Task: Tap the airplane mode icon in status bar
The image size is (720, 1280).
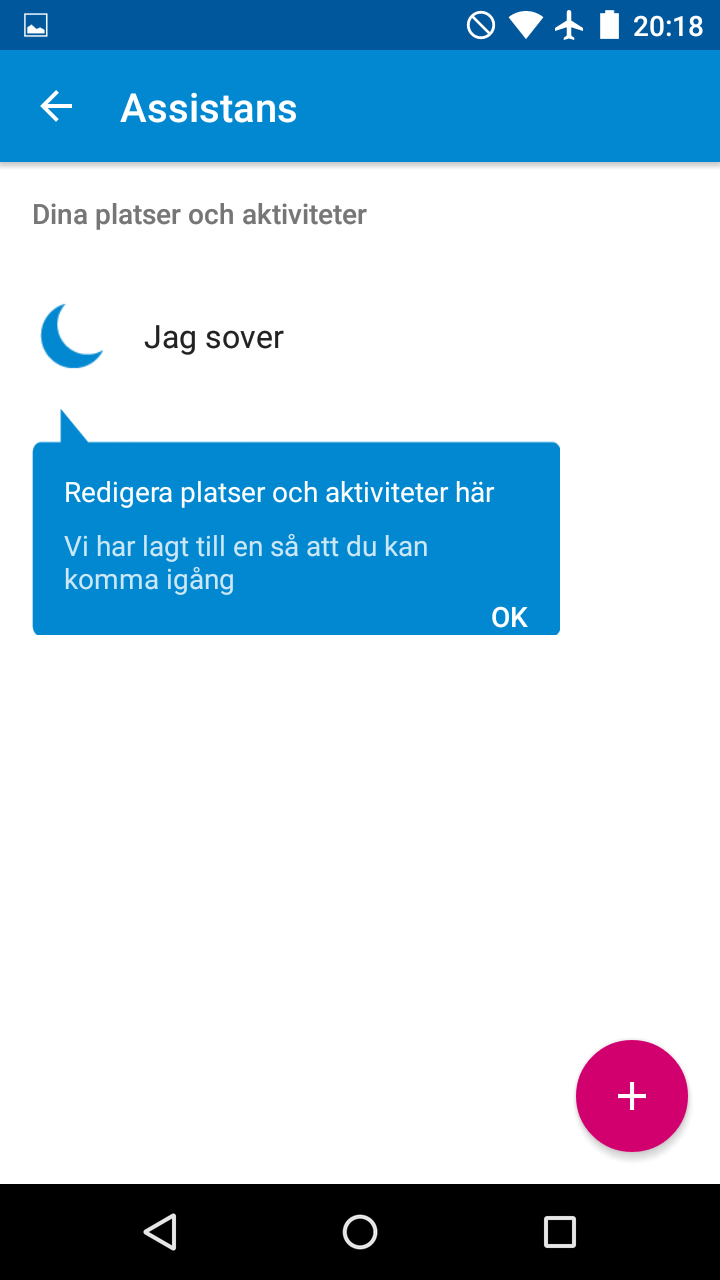Action: [x=570, y=25]
